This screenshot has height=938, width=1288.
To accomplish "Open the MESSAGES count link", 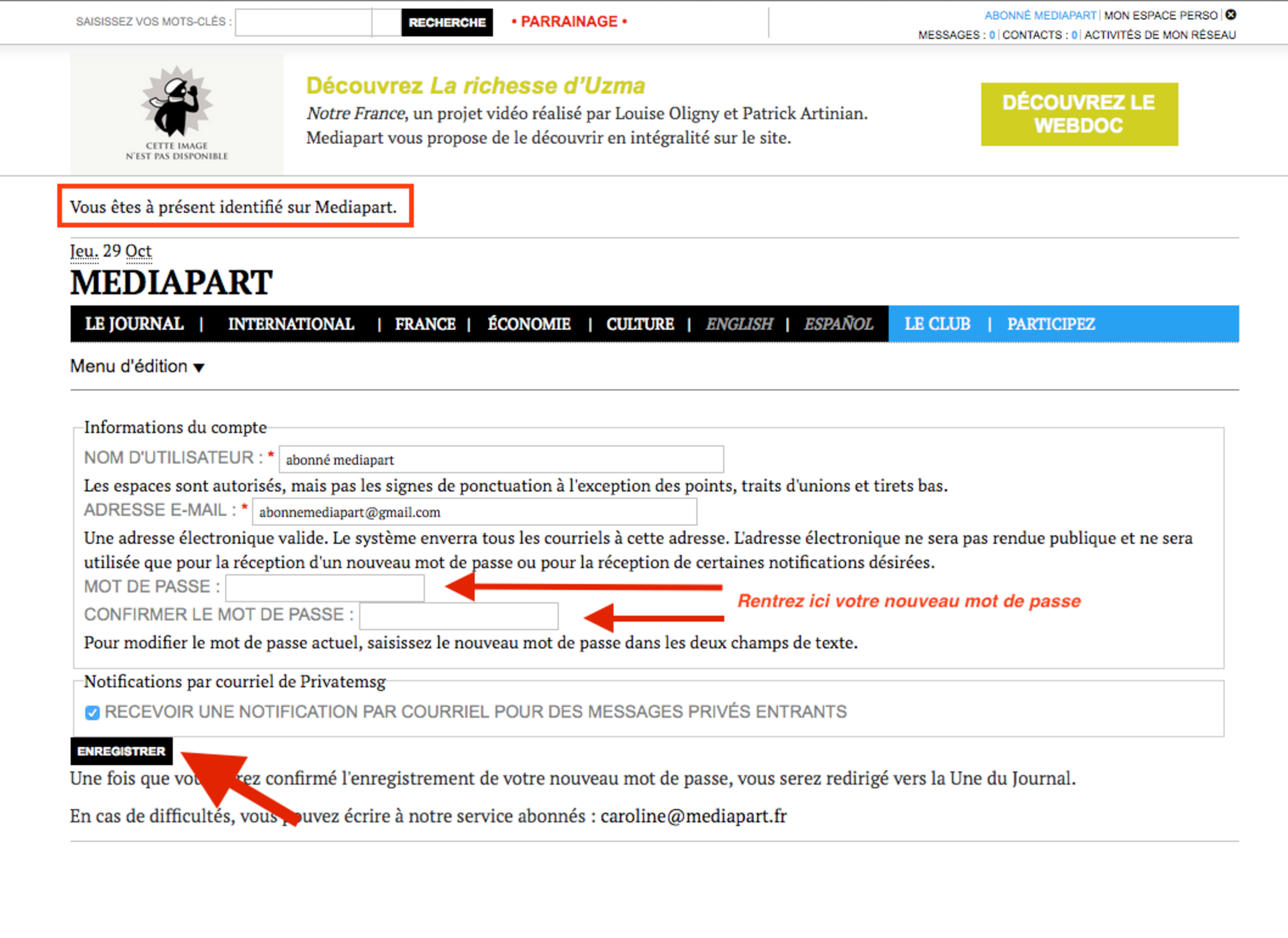I will 956,35.
